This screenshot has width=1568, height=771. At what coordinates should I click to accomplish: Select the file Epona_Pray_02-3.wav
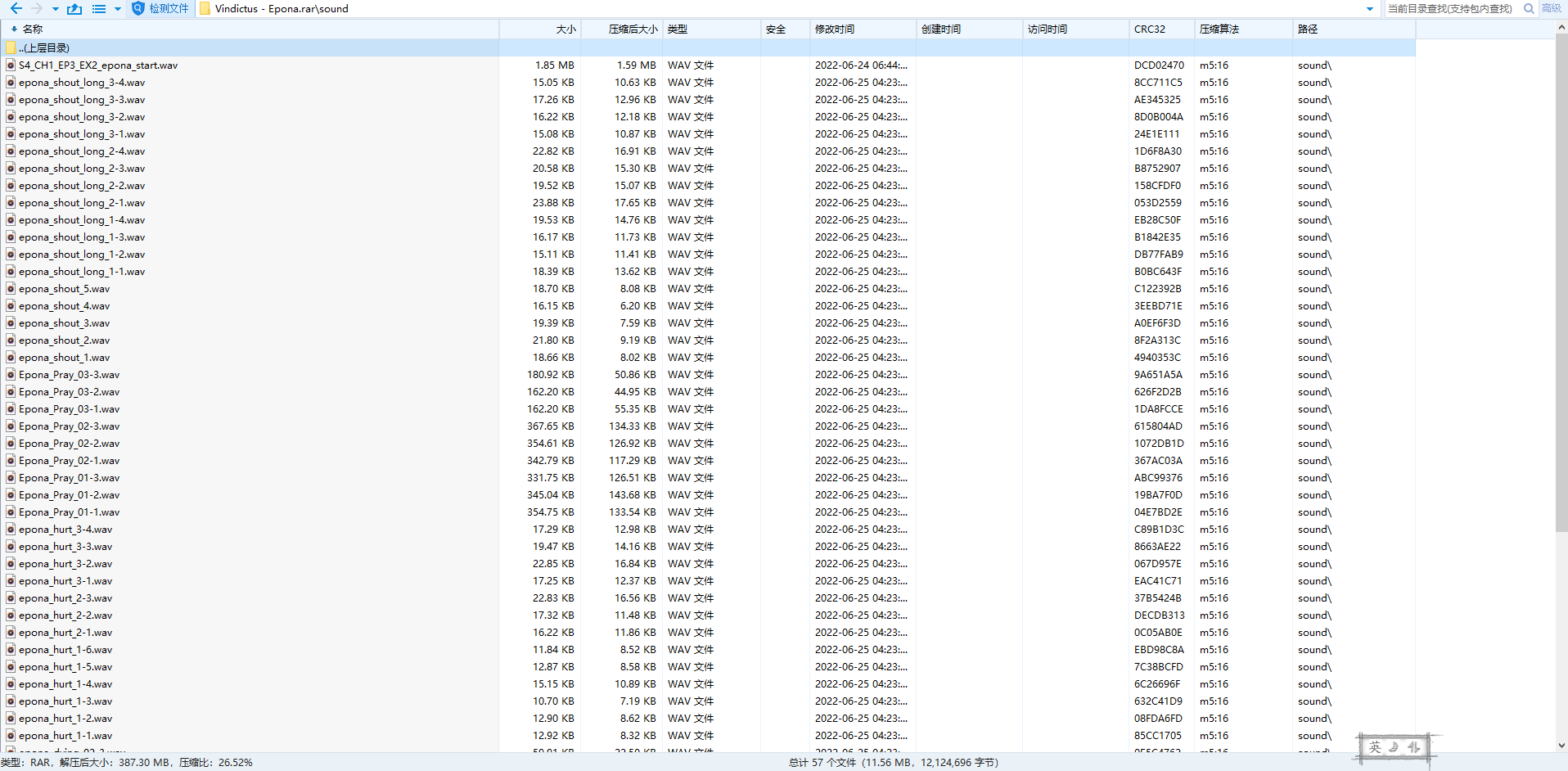tap(69, 426)
